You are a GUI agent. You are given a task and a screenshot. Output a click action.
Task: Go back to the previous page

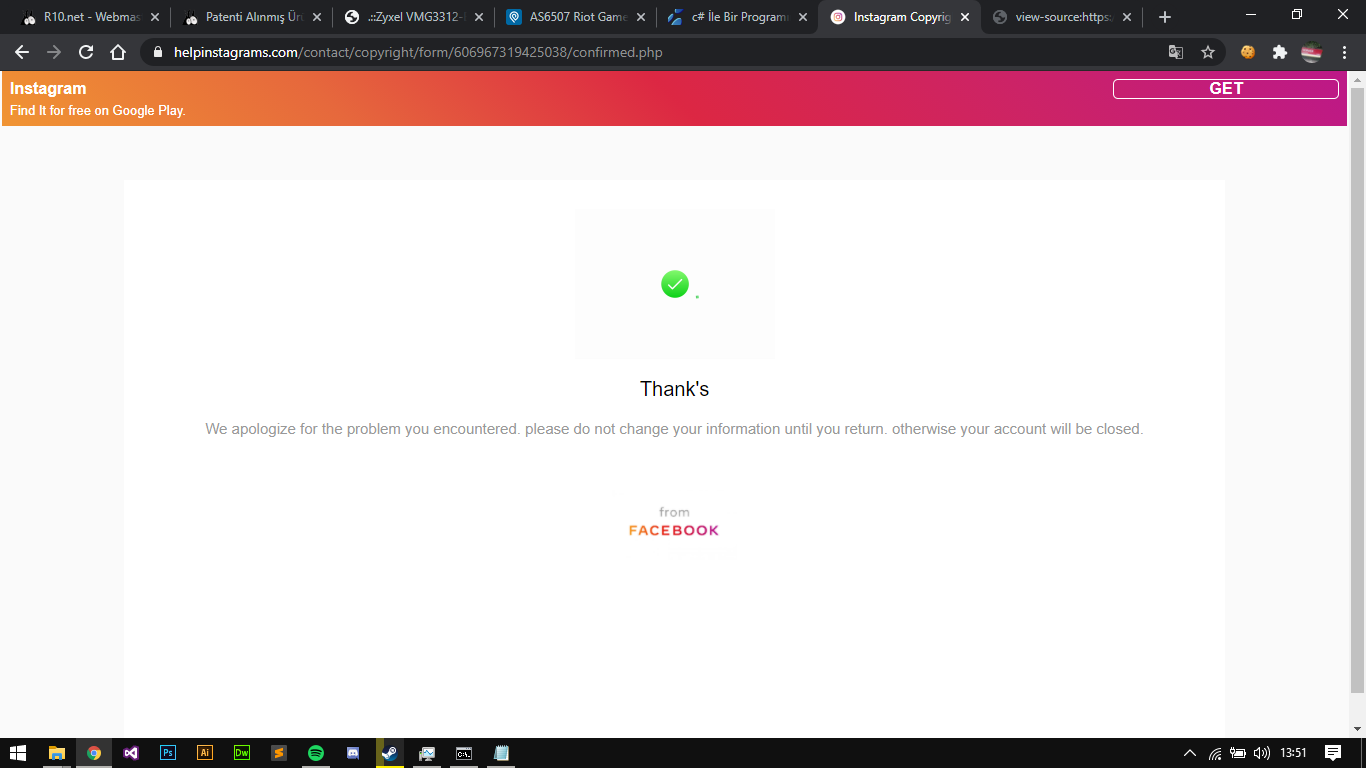pos(22,52)
